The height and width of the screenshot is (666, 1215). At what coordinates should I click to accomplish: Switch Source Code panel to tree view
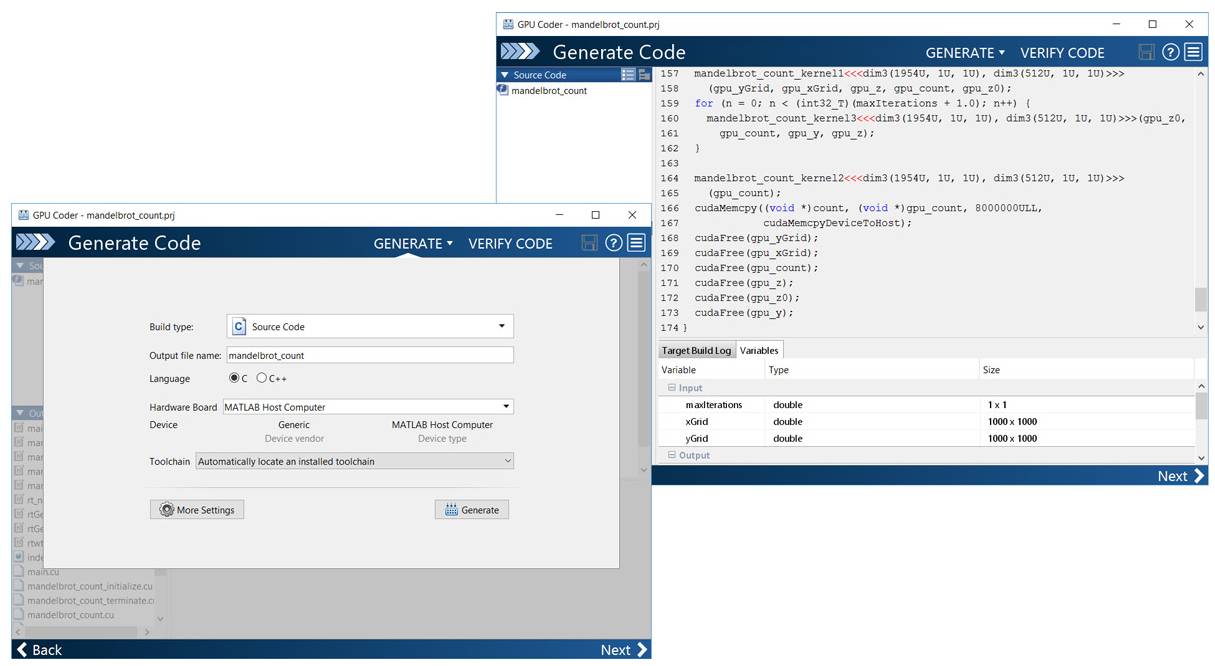click(x=643, y=75)
